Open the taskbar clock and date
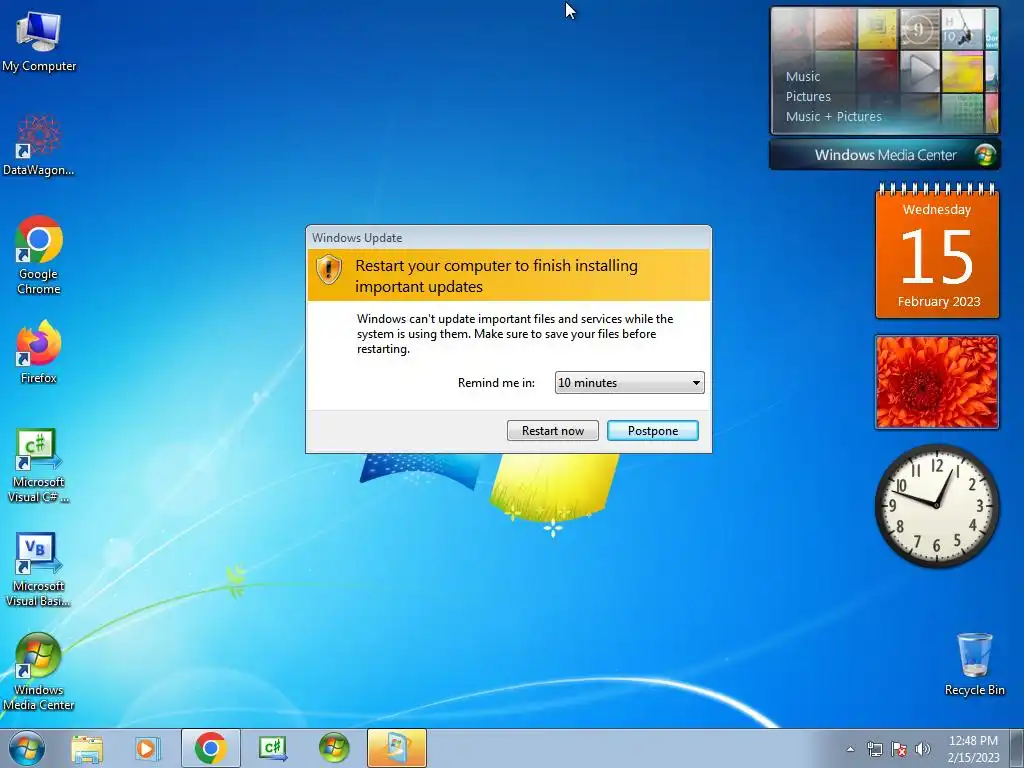 973,749
